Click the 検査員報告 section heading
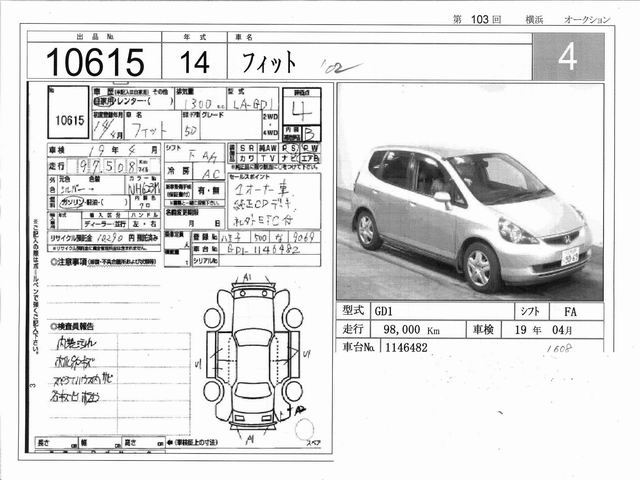Viewport: 640px width, 480px height. 72,327
